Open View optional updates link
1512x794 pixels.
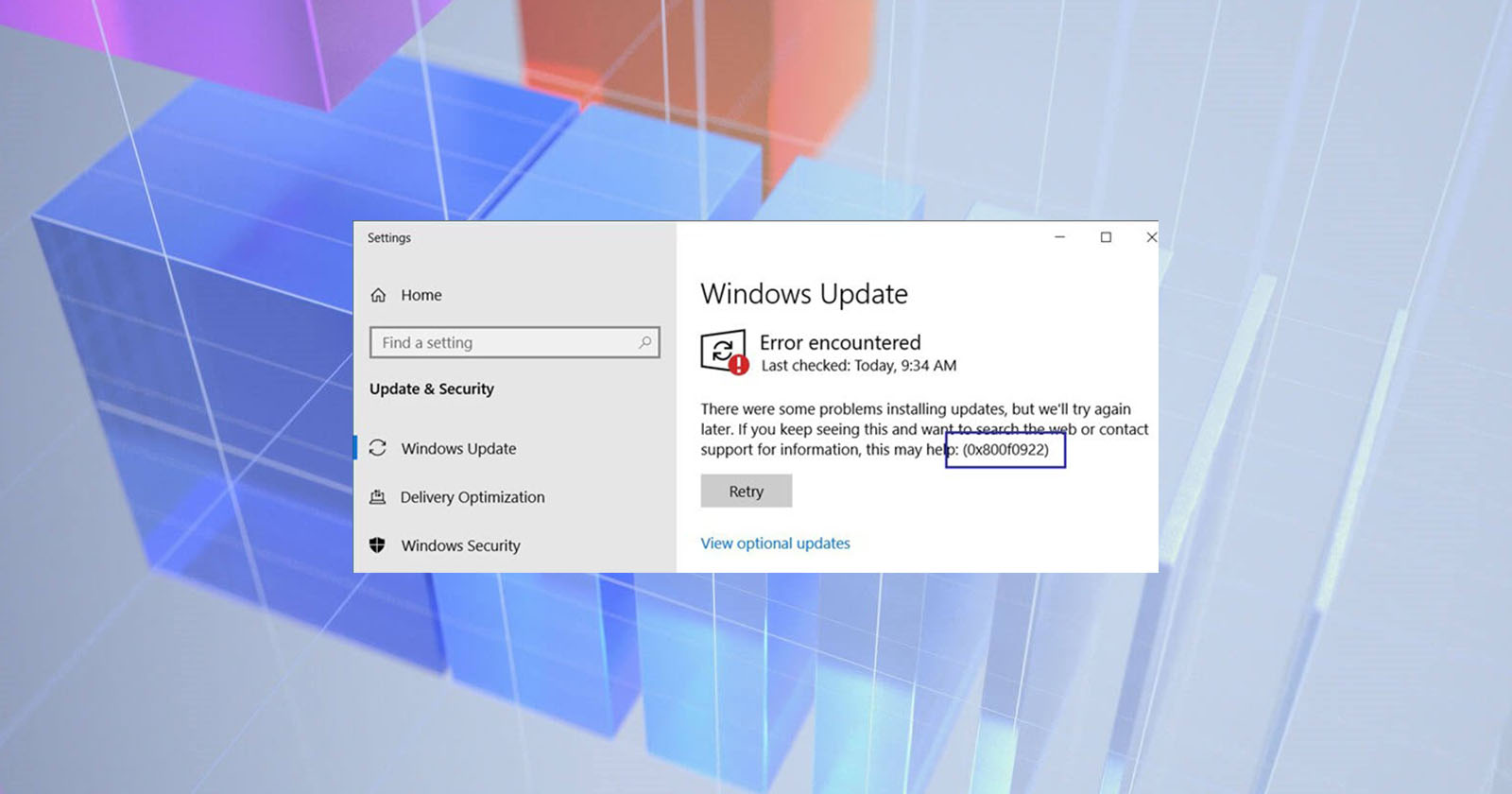775,544
